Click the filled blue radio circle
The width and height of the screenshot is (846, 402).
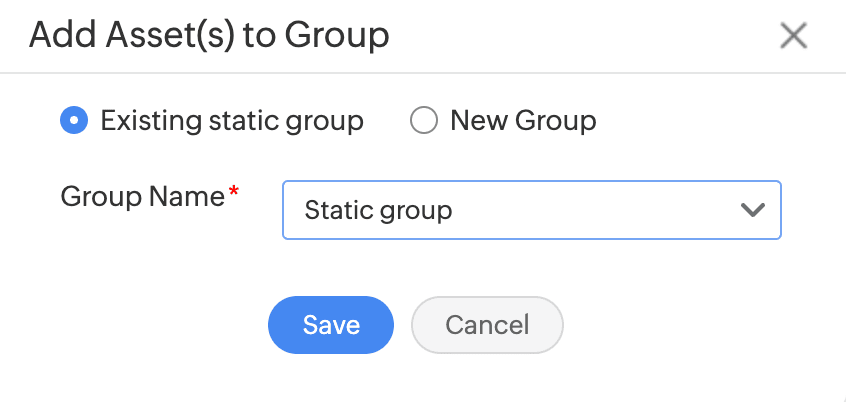[74, 121]
